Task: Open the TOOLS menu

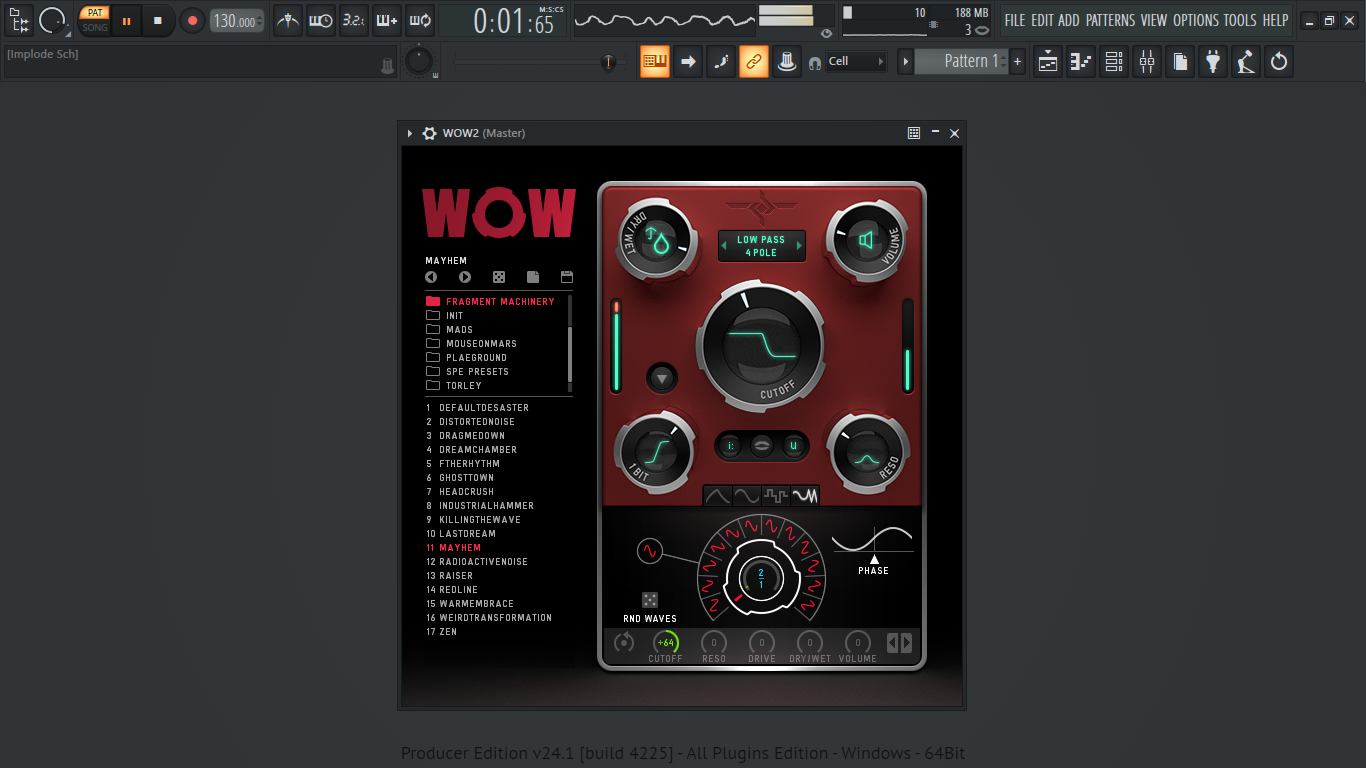Action: [x=1240, y=20]
